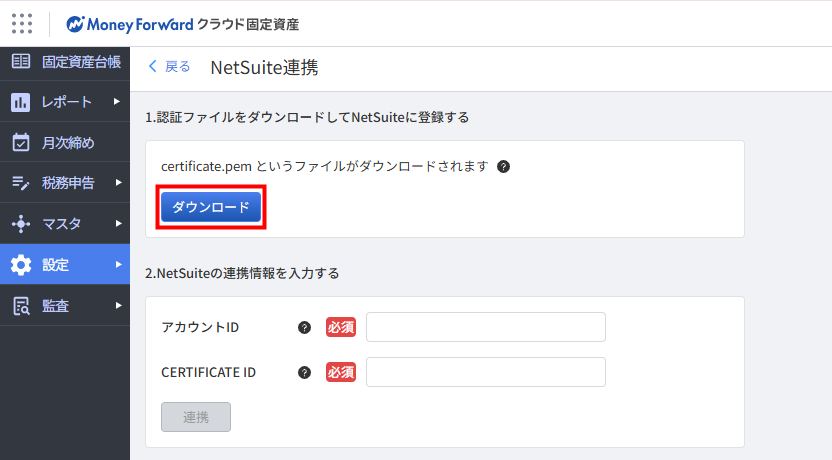Click the 税務申告 edit-list icon

[21, 182]
